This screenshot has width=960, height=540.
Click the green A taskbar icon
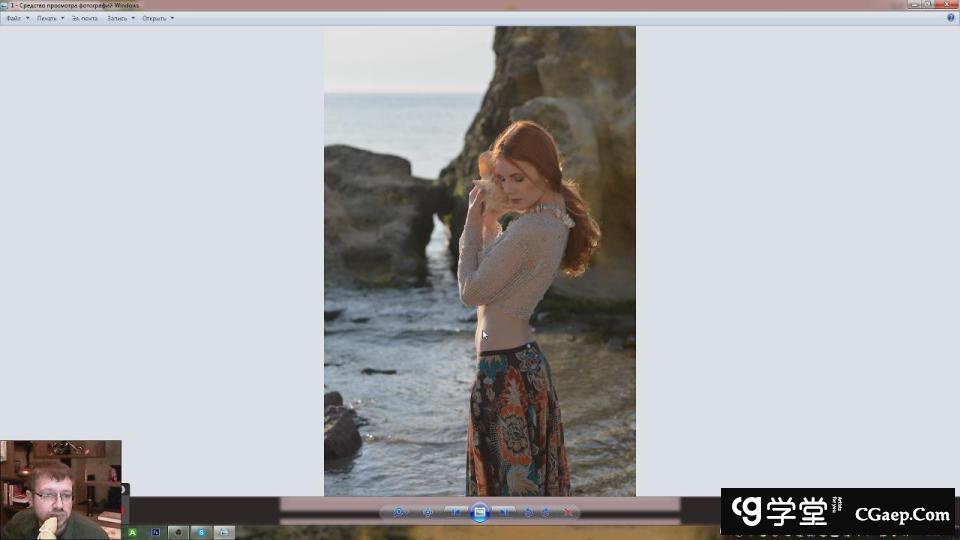coord(132,532)
